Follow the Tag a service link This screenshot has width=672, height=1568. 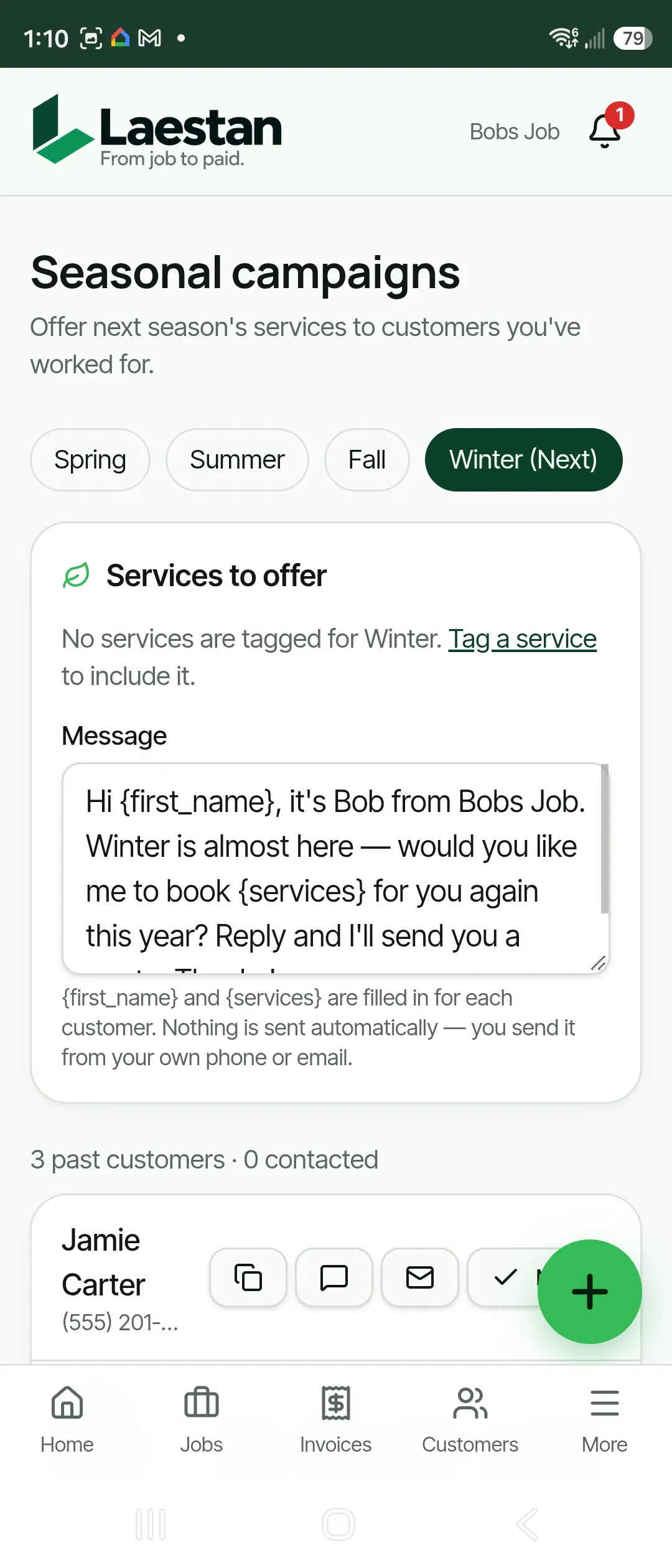(x=523, y=639)
